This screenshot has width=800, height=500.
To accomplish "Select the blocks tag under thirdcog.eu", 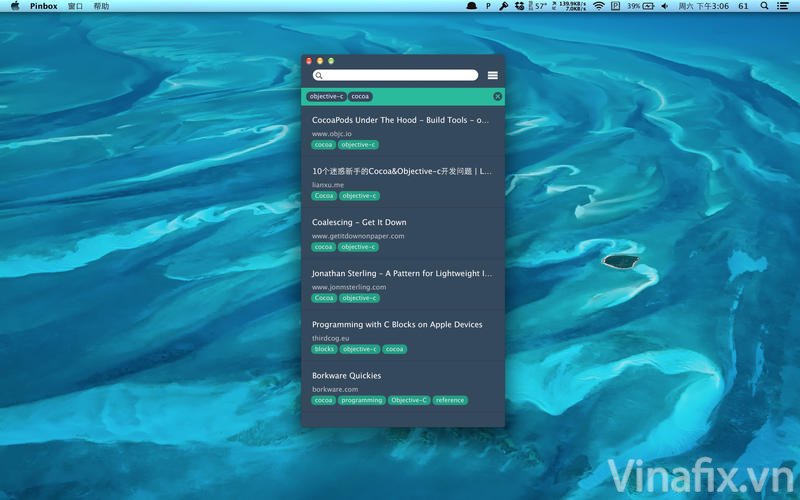I will tap(324, 349).
